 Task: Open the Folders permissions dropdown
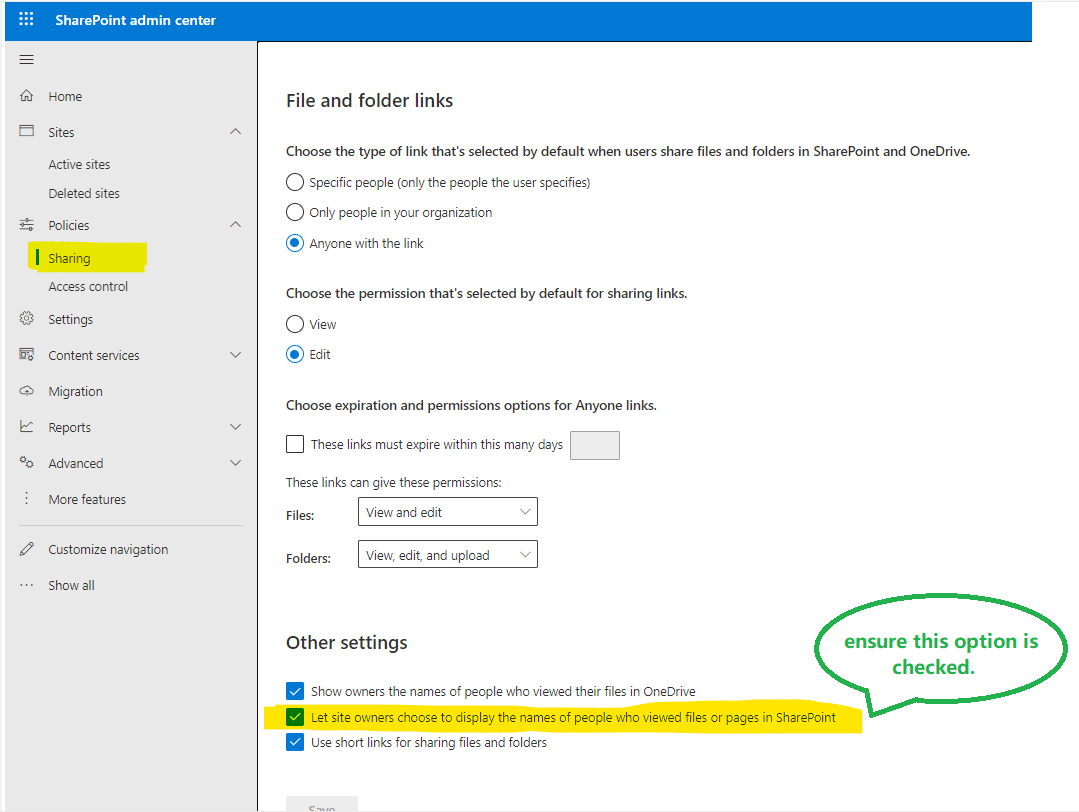[x=447, y=555]
